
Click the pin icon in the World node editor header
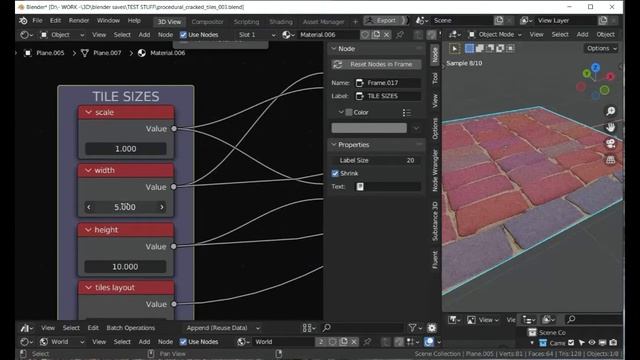[x=367, y=342]
